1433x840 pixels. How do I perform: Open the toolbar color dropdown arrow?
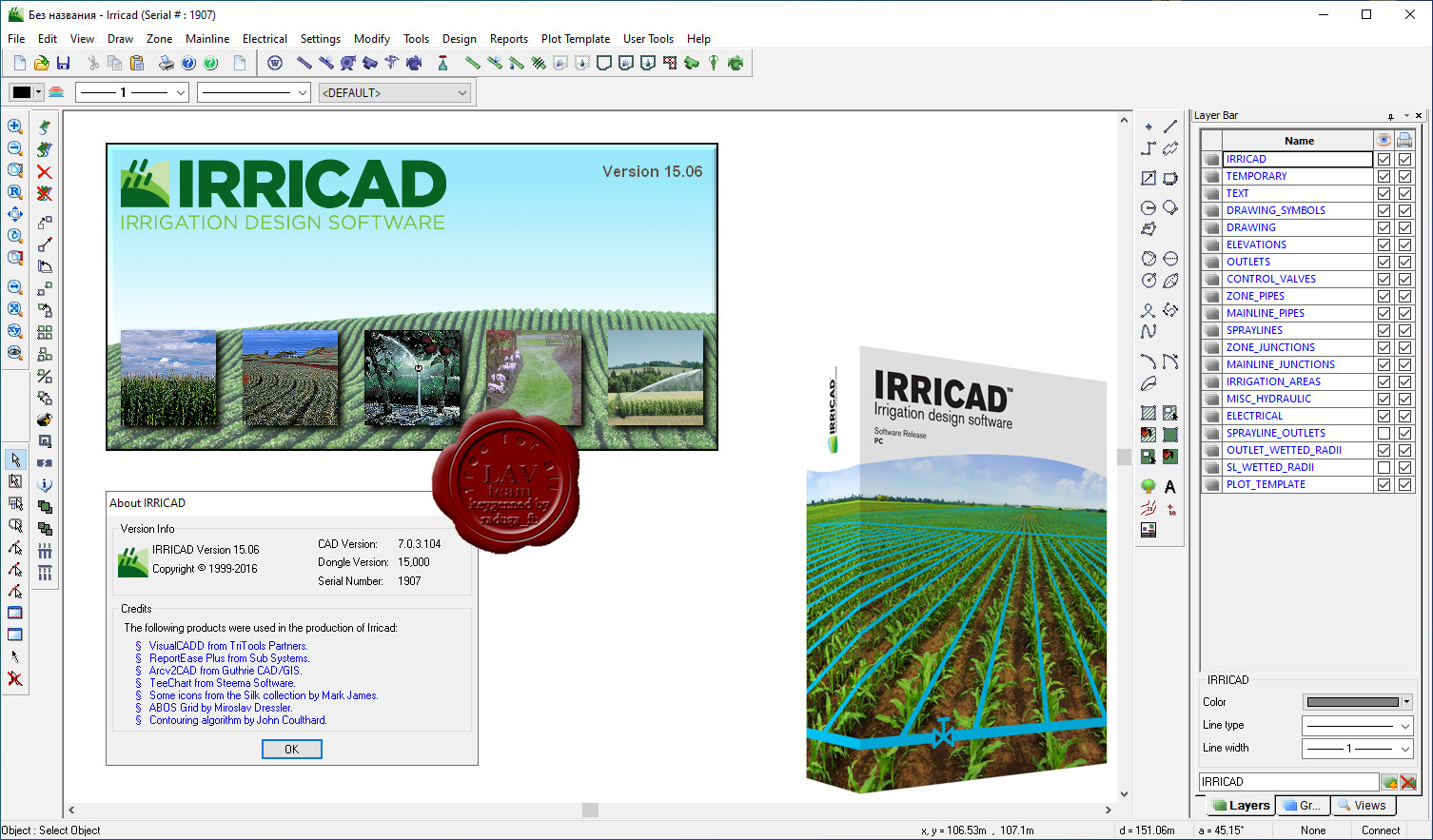pyautogui.click(x=38, y=92)
